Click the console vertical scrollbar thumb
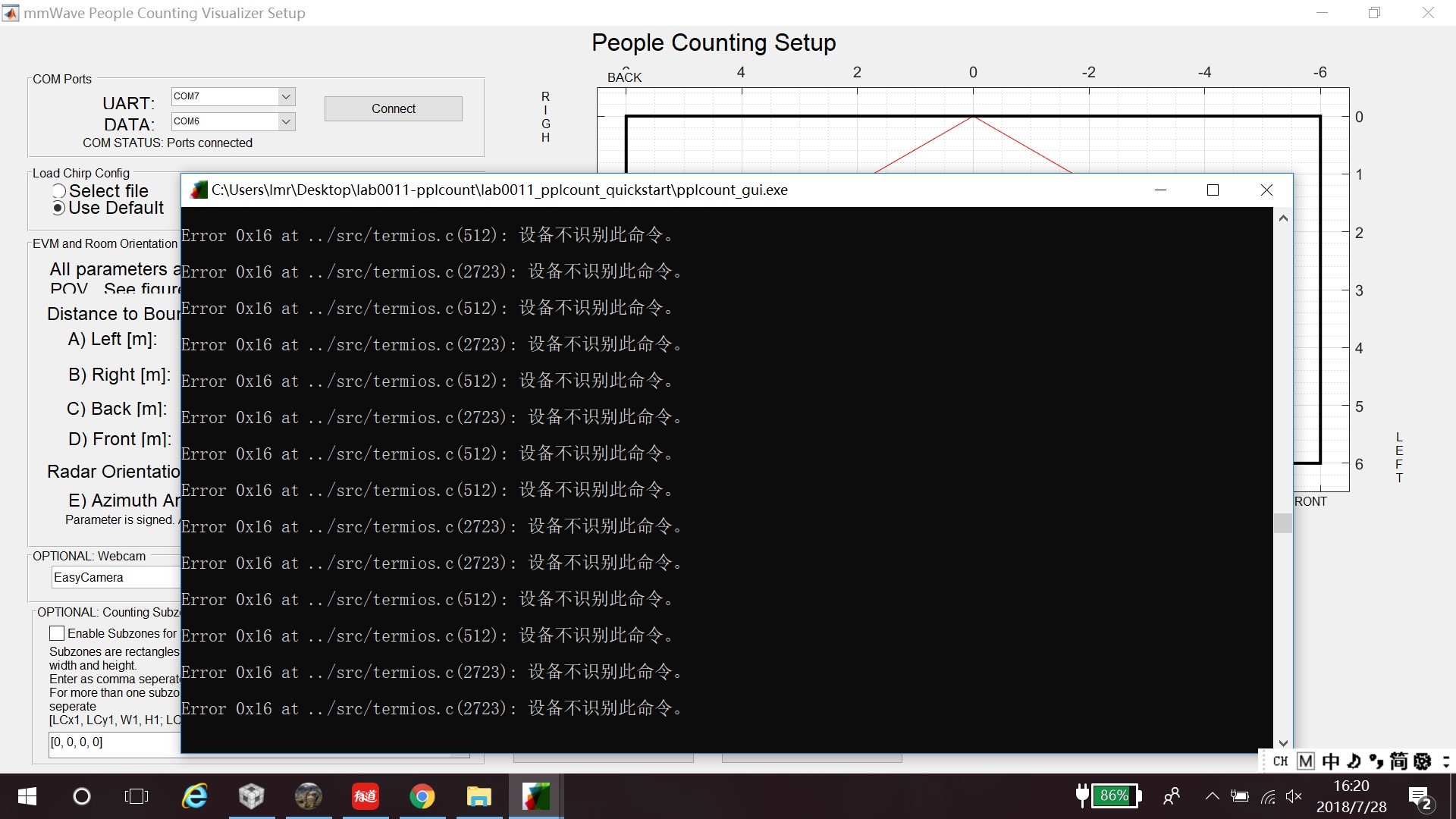Screen dimensions: 1456x819 [x=1282, y=523]
